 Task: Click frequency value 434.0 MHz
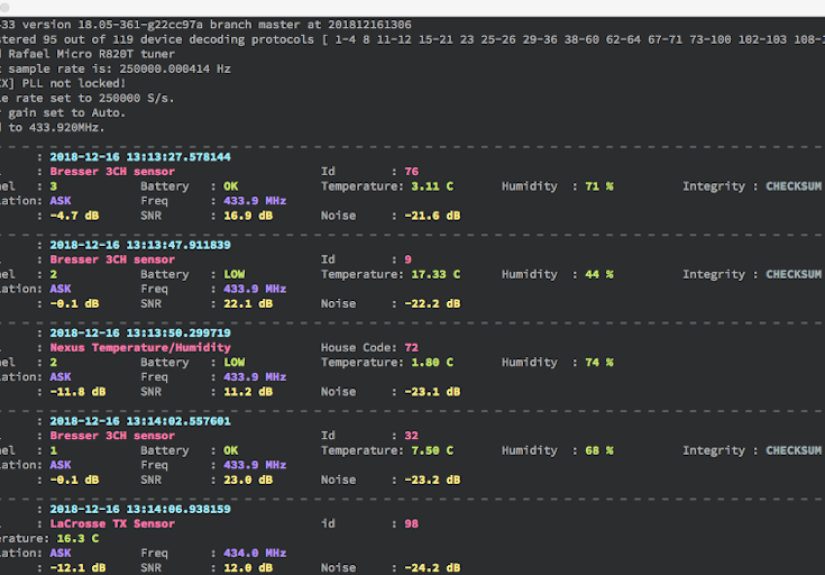(255, 553)
